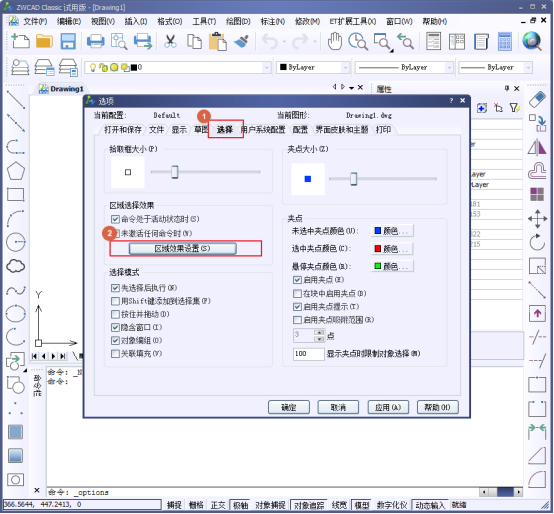The width and height of the screenshot is (554, 514).
Task: Click the grip object limit field 100
Action: 308,354
